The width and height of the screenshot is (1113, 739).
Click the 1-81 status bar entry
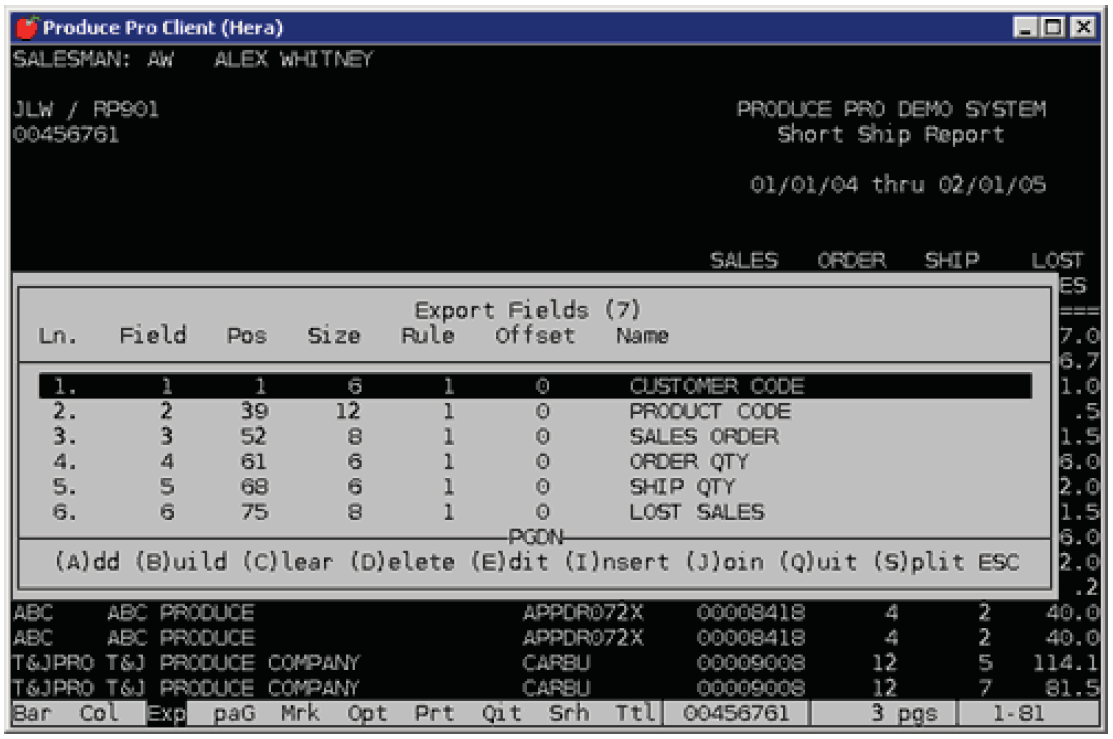pos(1019,713)
